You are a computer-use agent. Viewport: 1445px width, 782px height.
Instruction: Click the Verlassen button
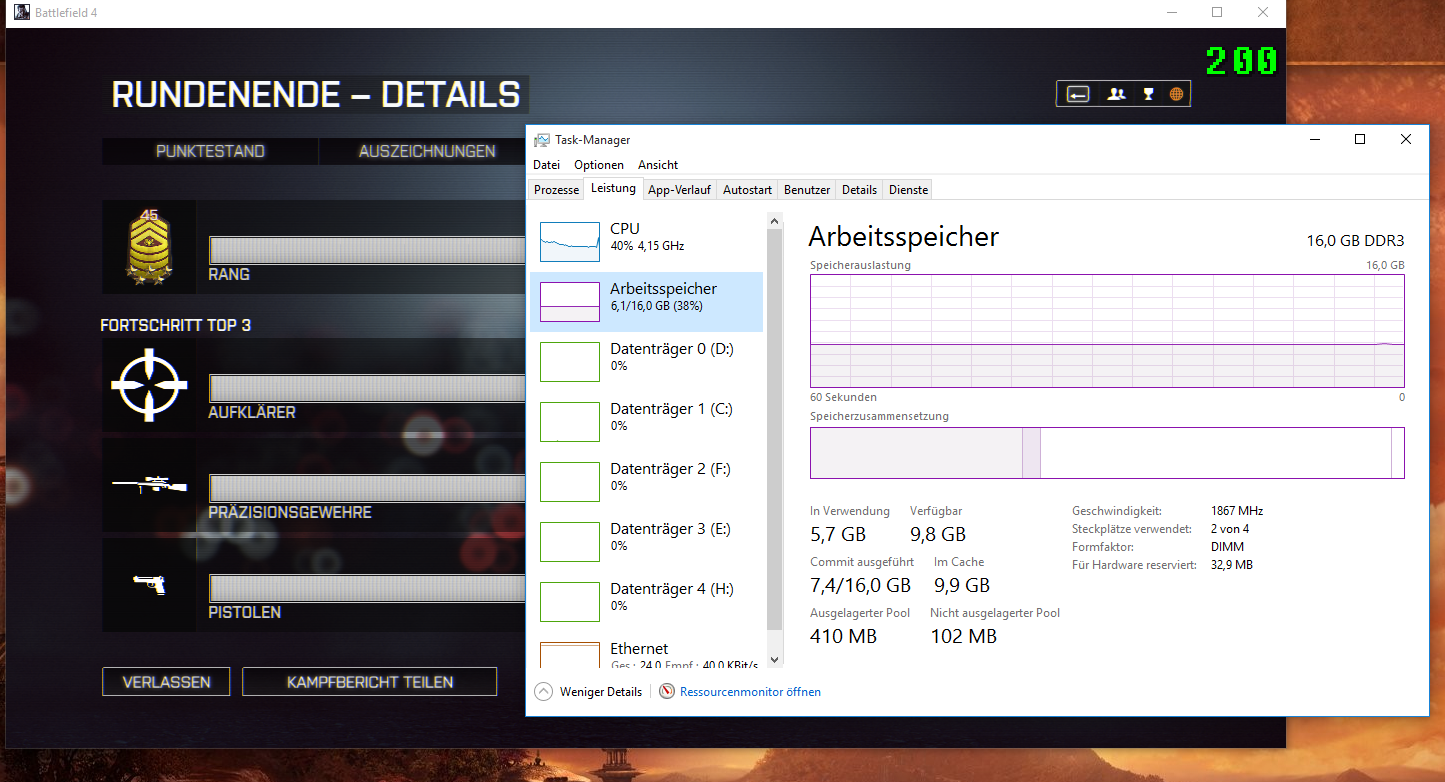[x=166, y=682]
